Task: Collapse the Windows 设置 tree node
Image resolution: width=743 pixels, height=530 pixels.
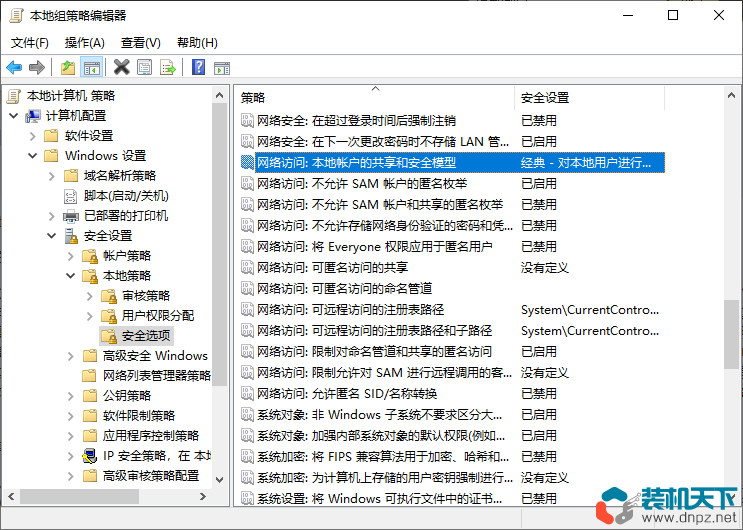Action: point(32,156)
